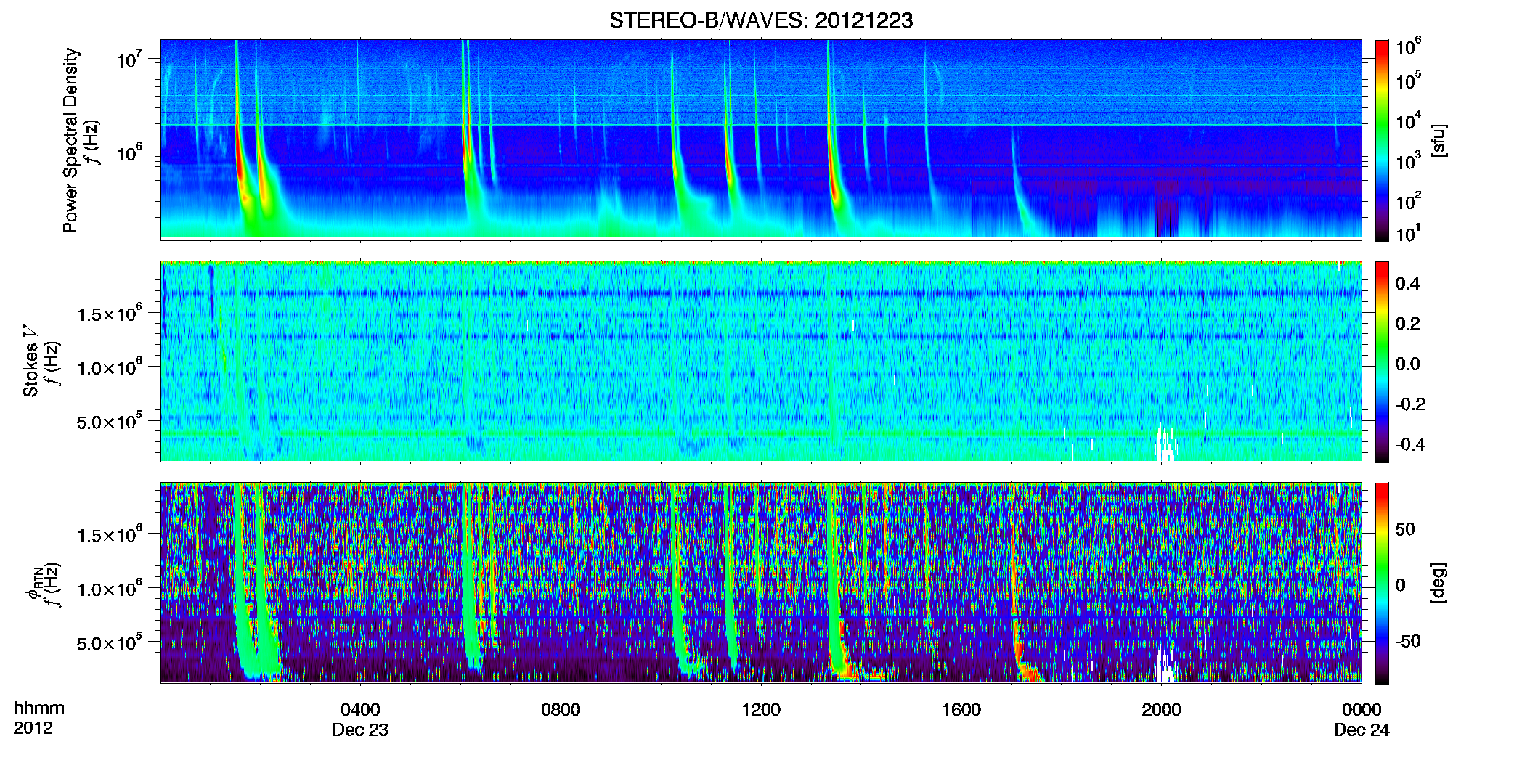1522x784 pixels.
Task: Click the -0.2 value on Stokes colorbar
Action: 1409,404
